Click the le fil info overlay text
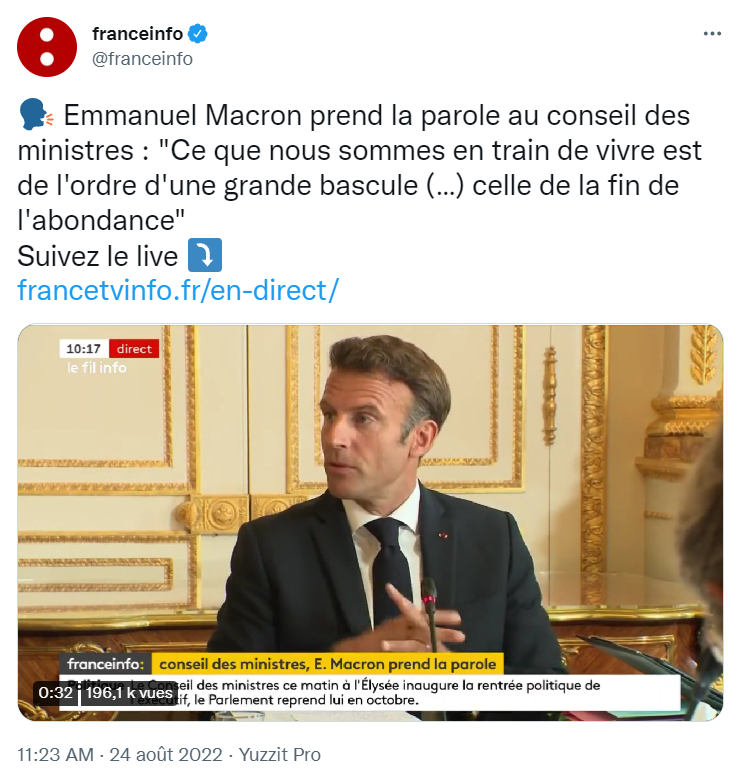737x776 pixels. 97,368
